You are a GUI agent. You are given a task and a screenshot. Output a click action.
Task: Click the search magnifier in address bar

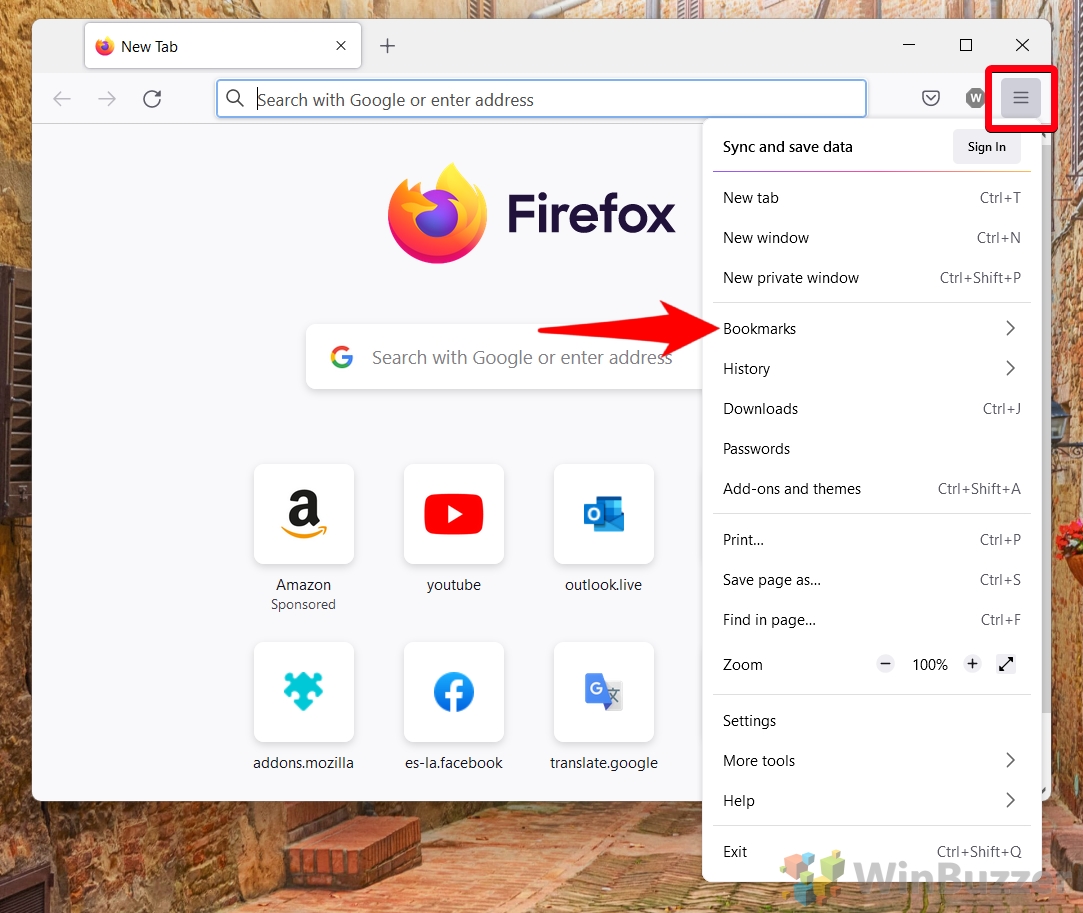point(235,98)
